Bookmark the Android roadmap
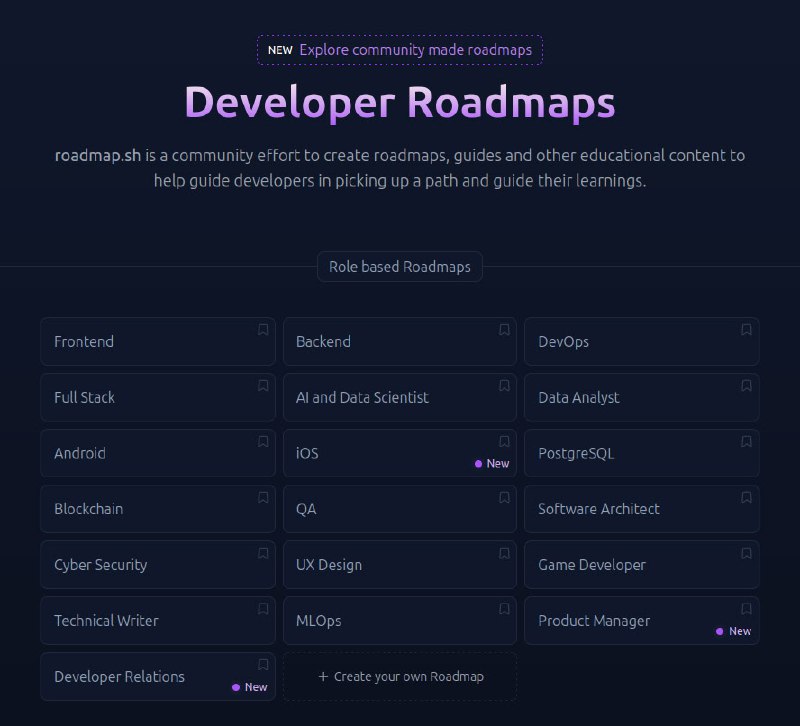Screen dimensions: 800x726 263,441
